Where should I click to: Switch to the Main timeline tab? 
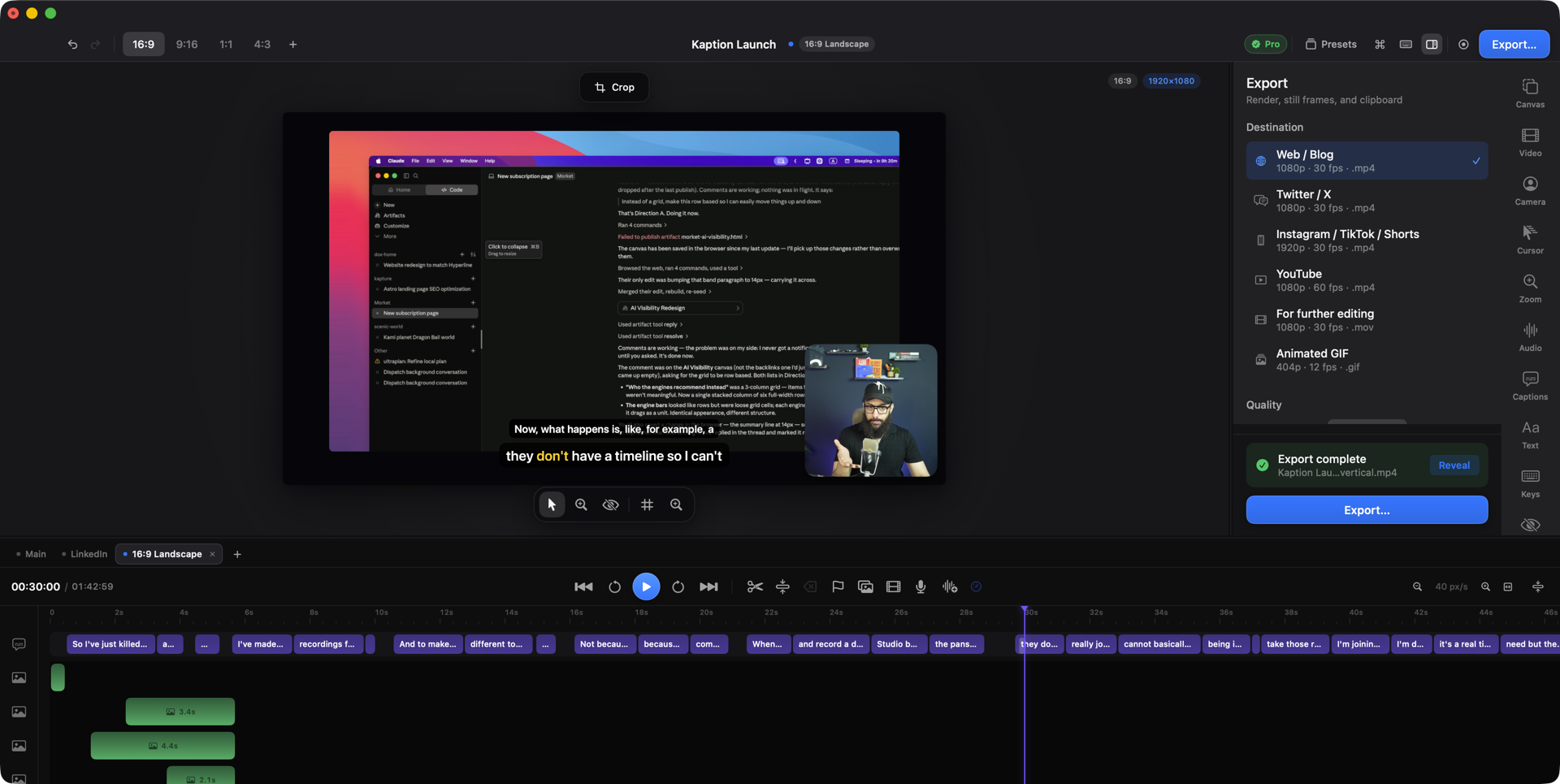[31, 554]
